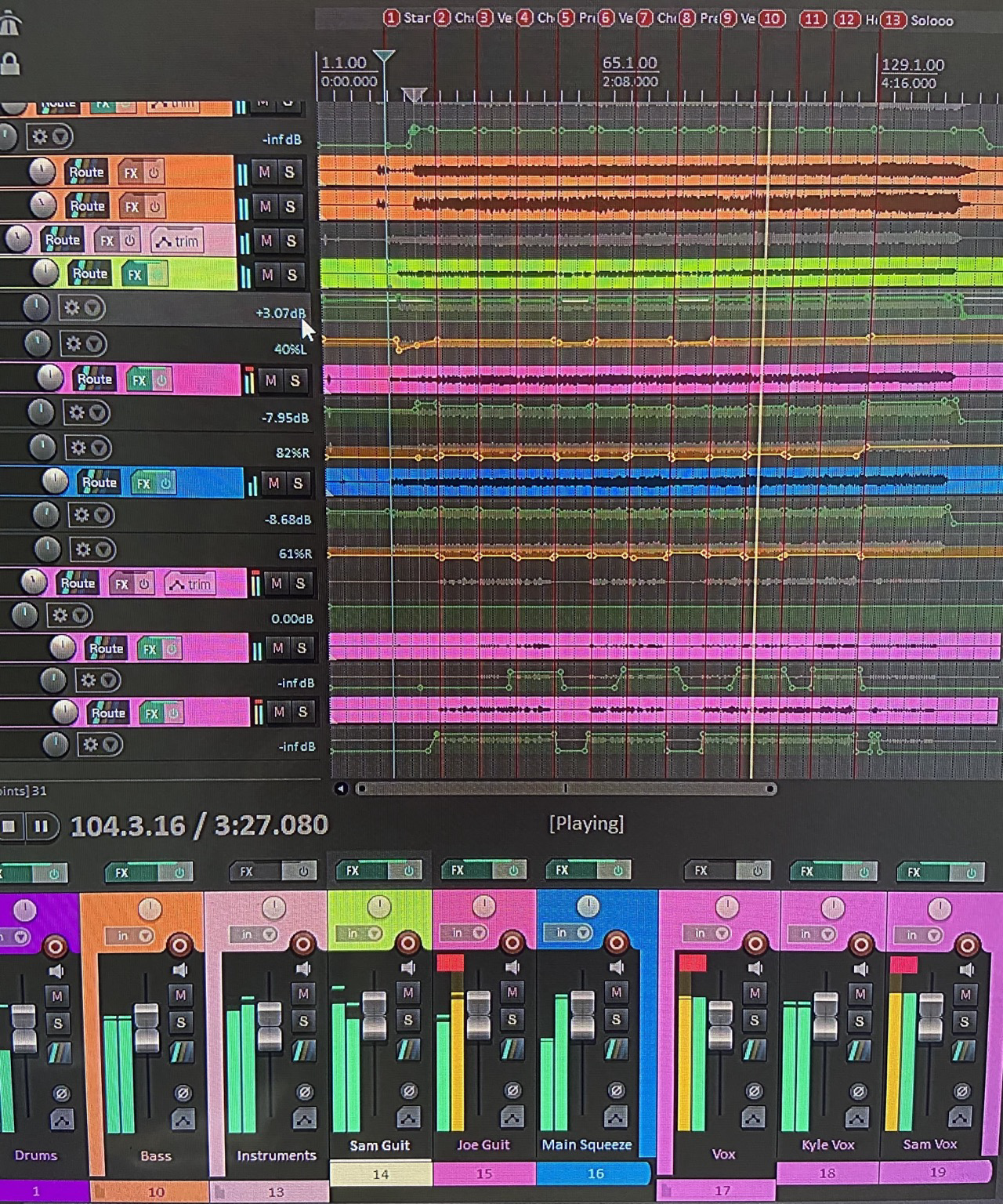Select track number 16 tab under Main Squeeze
This screenshot has height=1204, width=1003.
(594, 1173)
